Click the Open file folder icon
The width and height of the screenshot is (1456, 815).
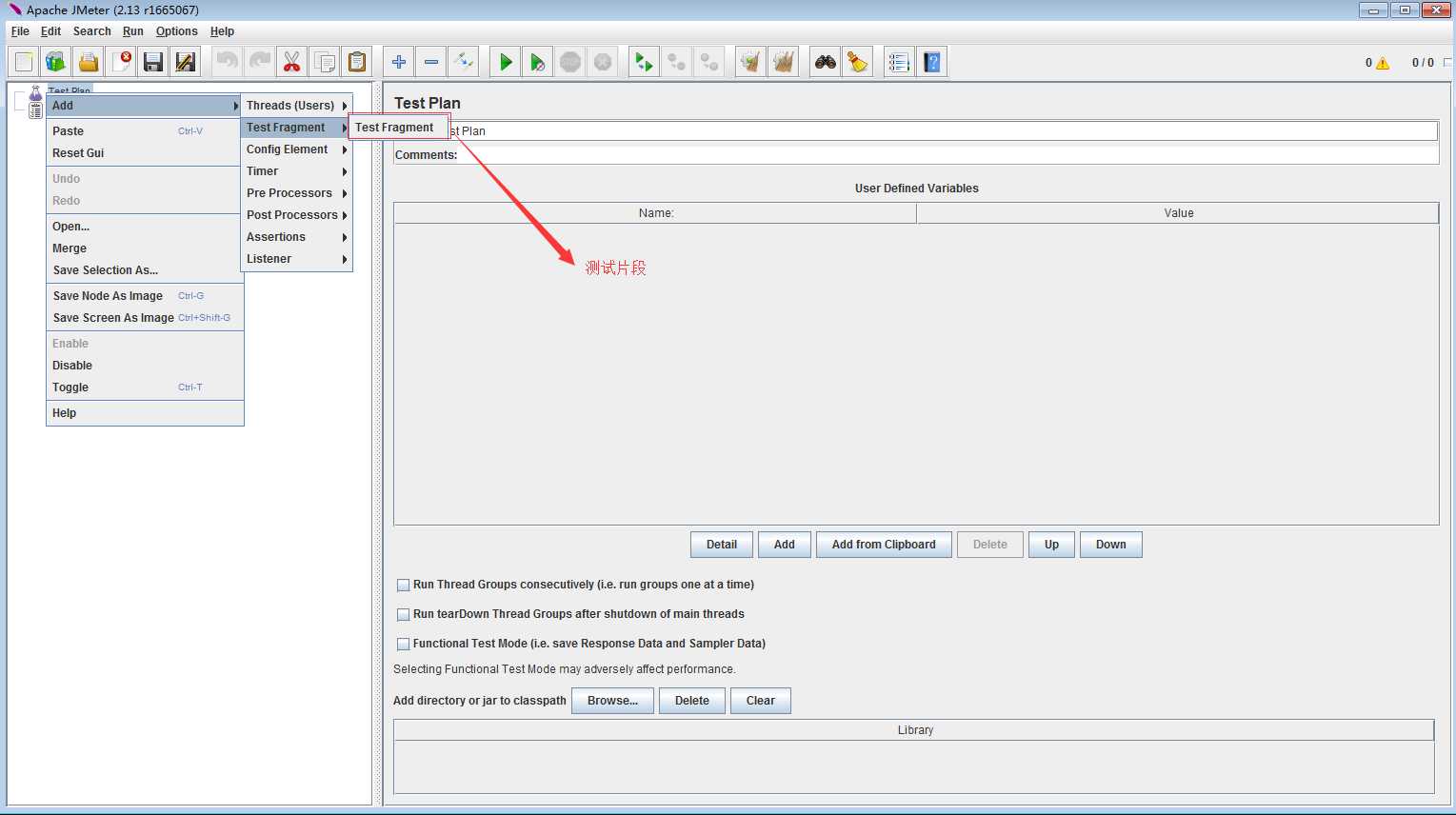(x=89, y=62)
